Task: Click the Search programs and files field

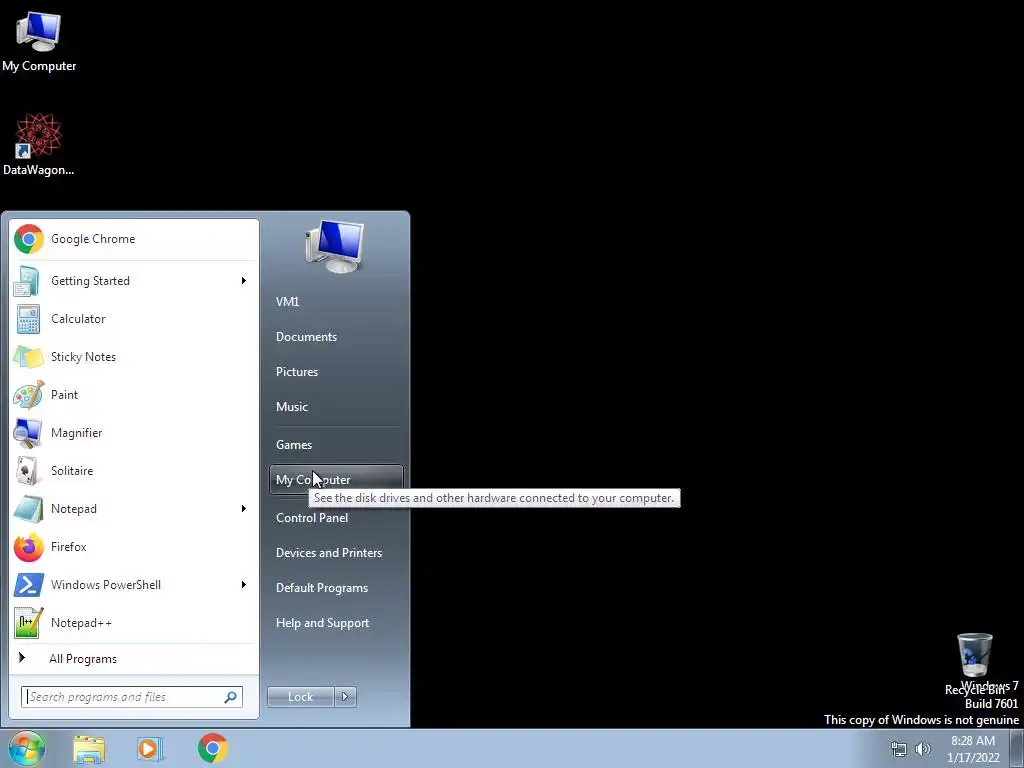Action: [x=131, y=697]
